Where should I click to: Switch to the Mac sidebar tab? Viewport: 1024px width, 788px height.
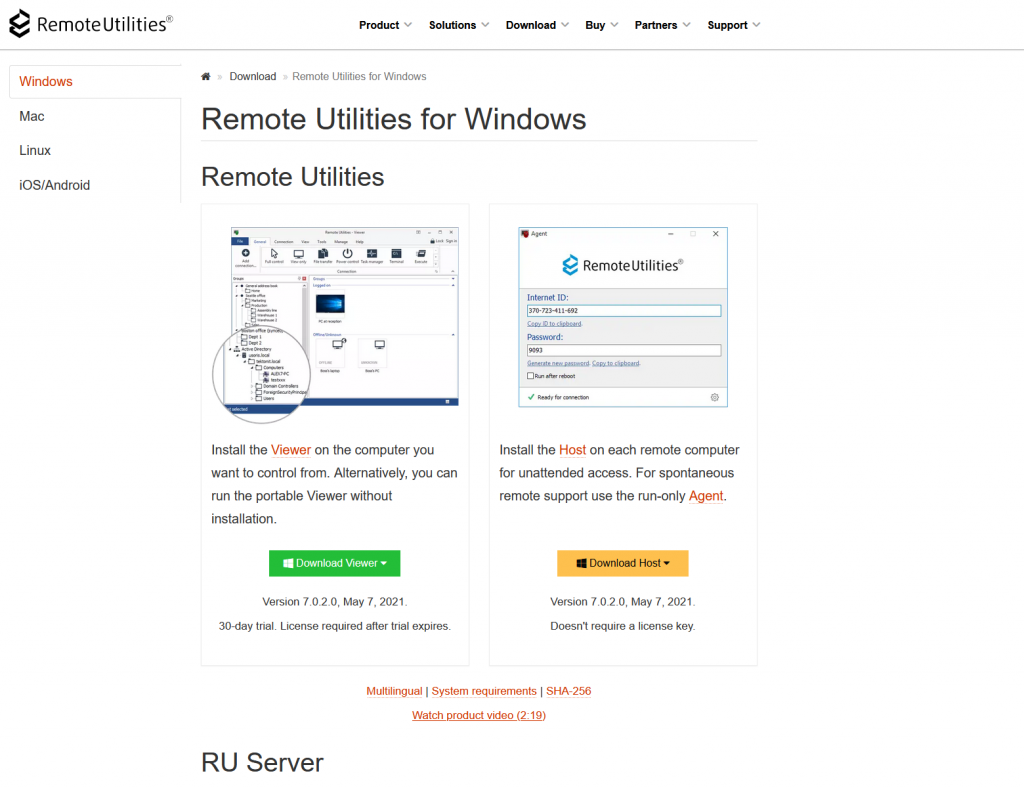tap(31, 116)
